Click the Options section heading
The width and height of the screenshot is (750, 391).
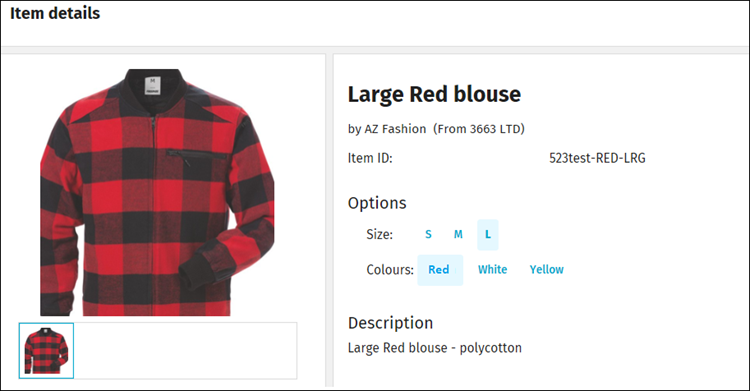(377, 203)
